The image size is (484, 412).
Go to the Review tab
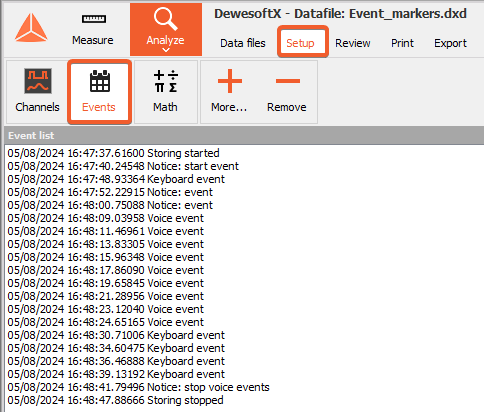coord(353,43)
